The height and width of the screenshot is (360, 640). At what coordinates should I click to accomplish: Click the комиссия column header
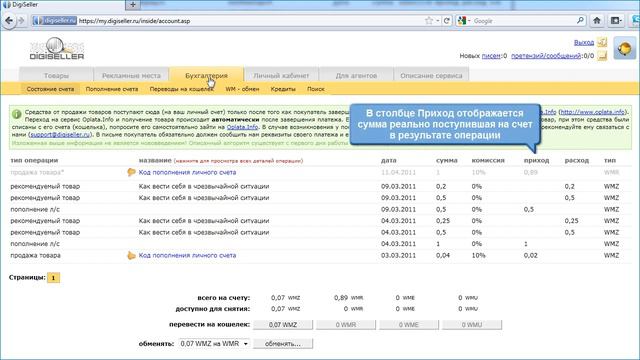pos(488,160)
